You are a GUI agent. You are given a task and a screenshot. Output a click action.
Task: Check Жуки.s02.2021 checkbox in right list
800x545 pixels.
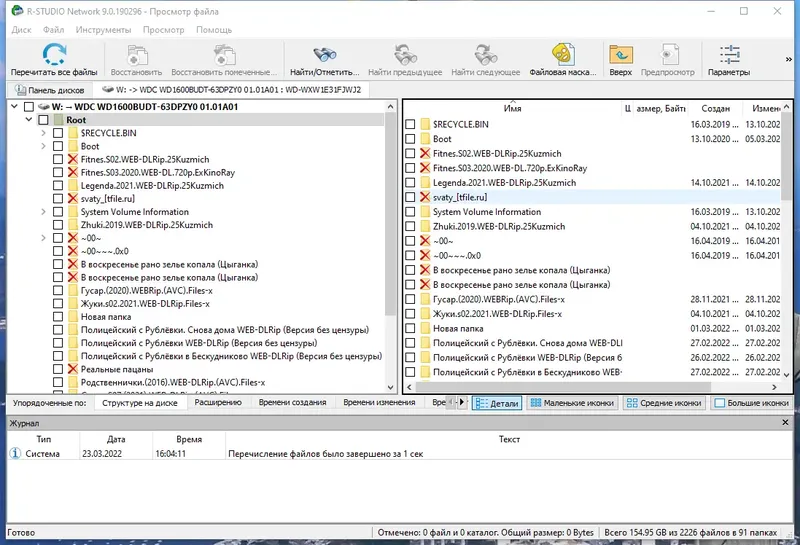coord(410,314)
